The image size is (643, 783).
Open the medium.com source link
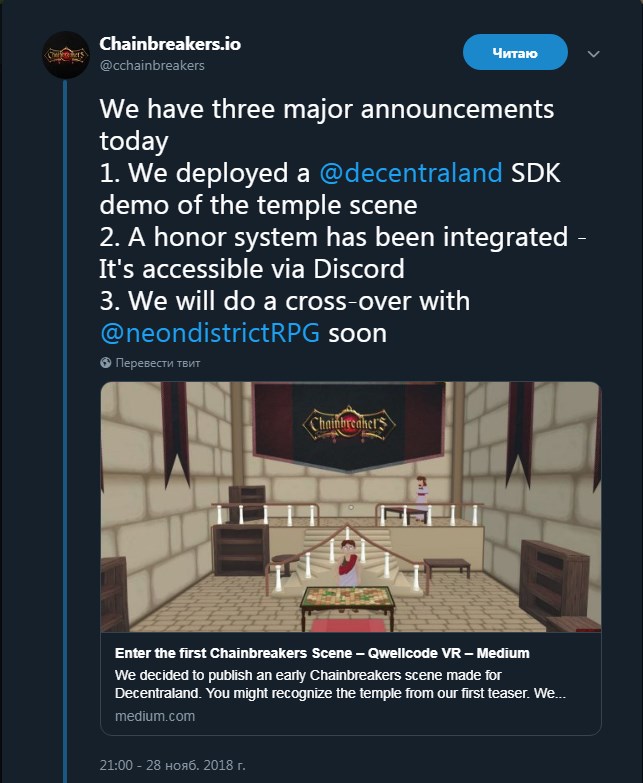(x=155, y=716)
